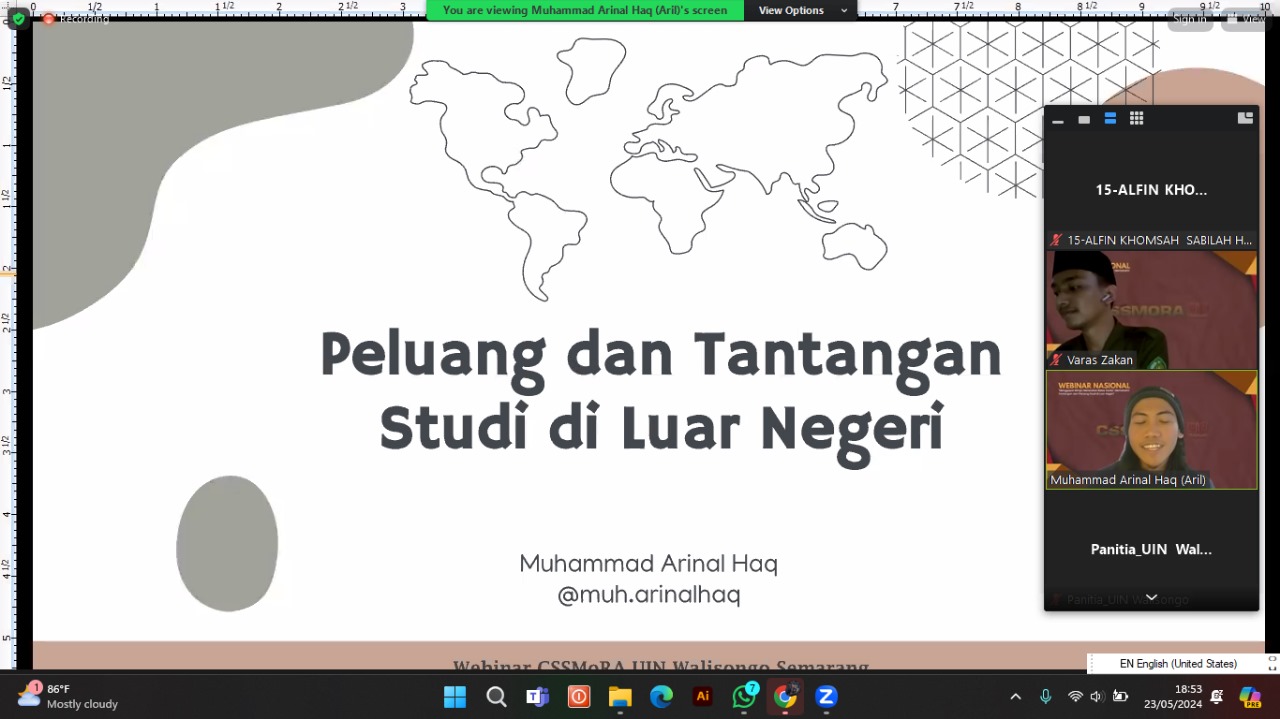Toggle the microphone icon in system tray
This screenshot has height=719, width=1280.
coord(1046,696)
